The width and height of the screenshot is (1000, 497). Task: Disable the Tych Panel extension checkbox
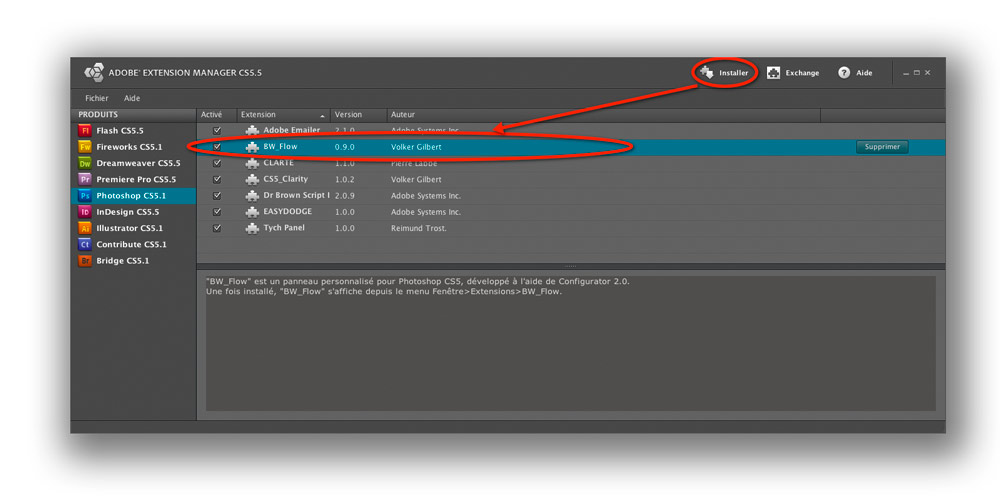pyautogui.click(x=217, y=228)
